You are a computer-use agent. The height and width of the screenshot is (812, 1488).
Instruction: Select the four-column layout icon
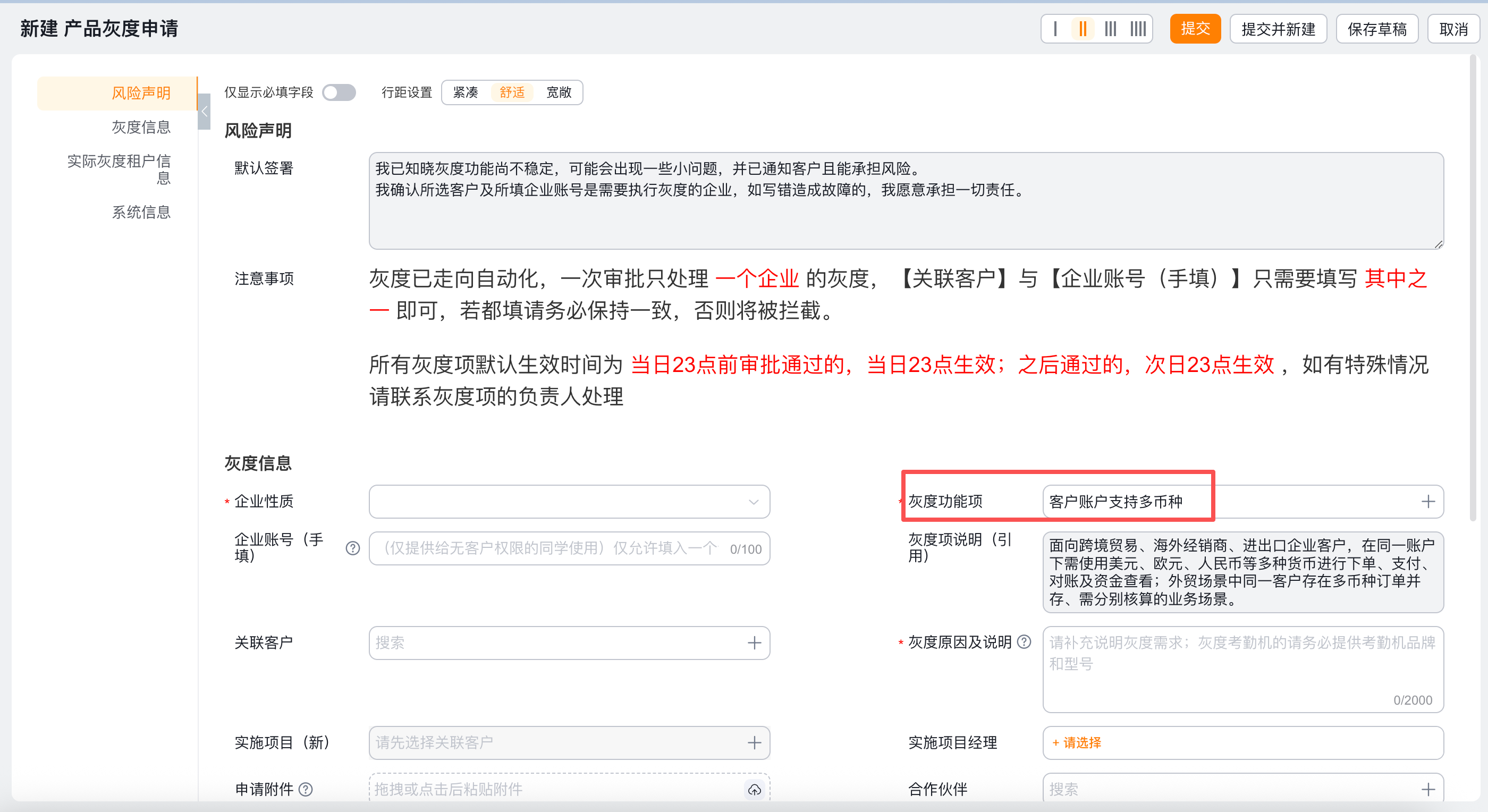click(1138, 29)
